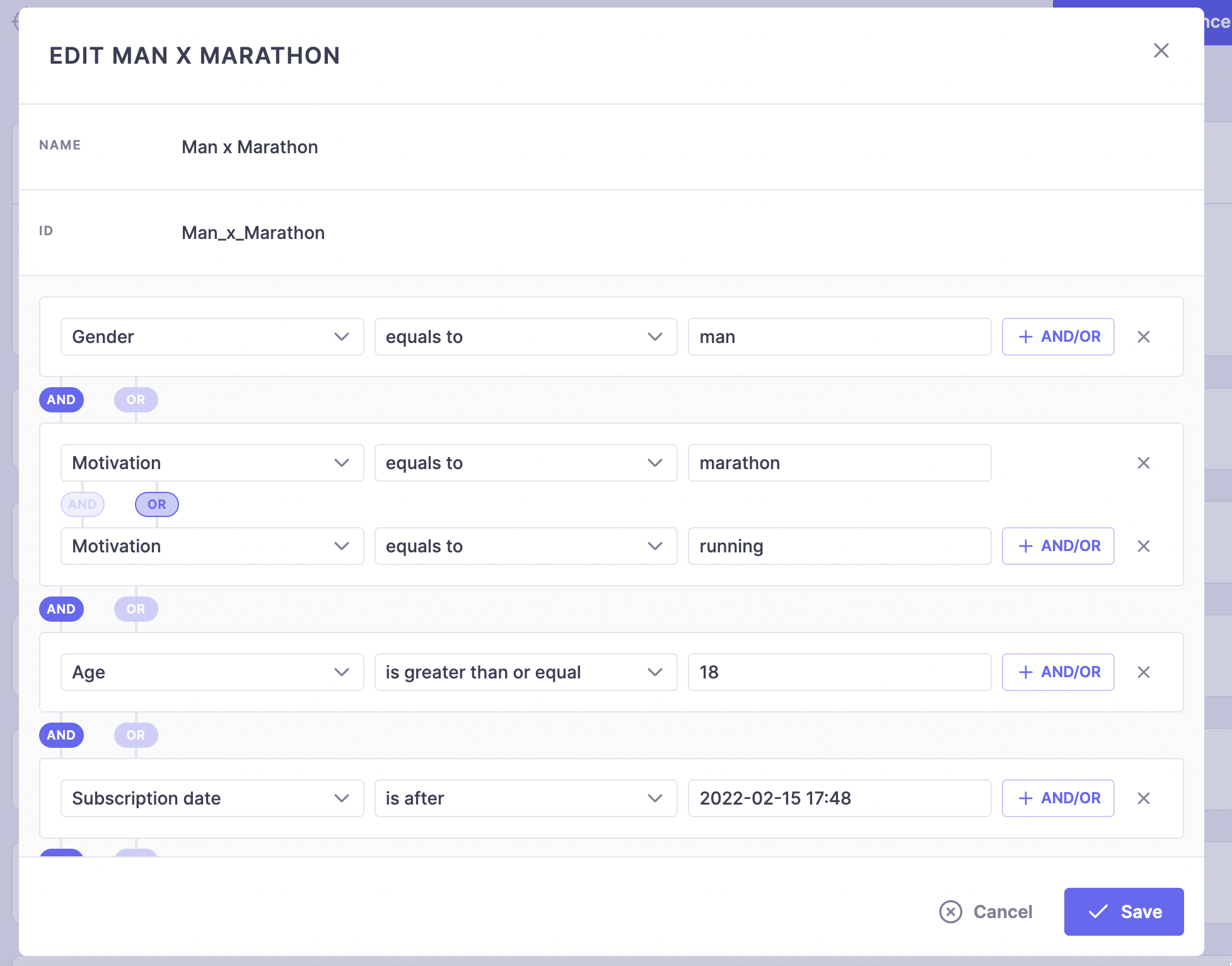The height and width of the screenshot is (966, 1232).
Task: Delete the Age condition row
Action: click(x=1143, y=672)
